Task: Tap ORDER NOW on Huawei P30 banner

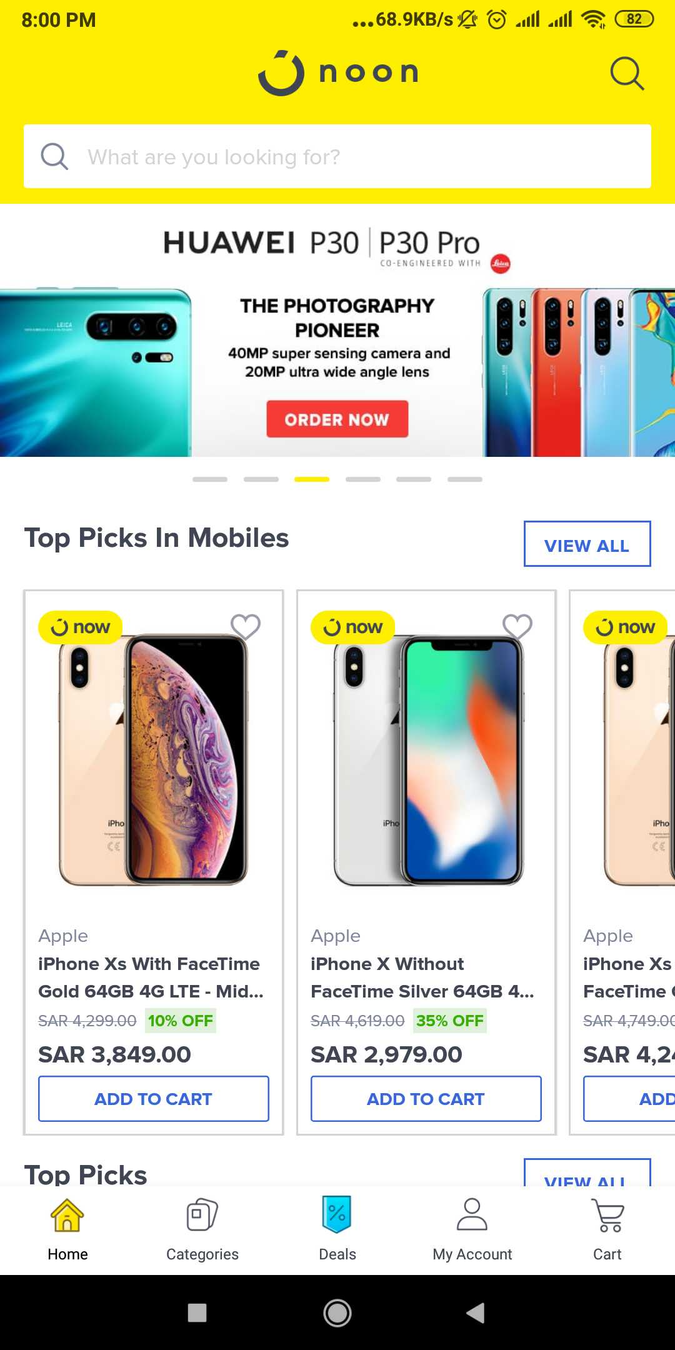Action: [337, 419]
